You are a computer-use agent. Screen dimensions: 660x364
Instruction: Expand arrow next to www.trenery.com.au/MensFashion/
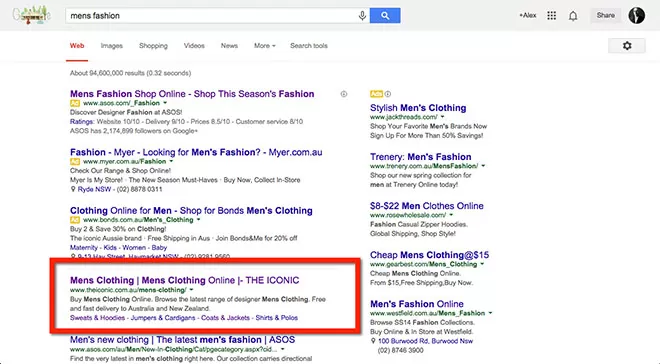(483, 166)
